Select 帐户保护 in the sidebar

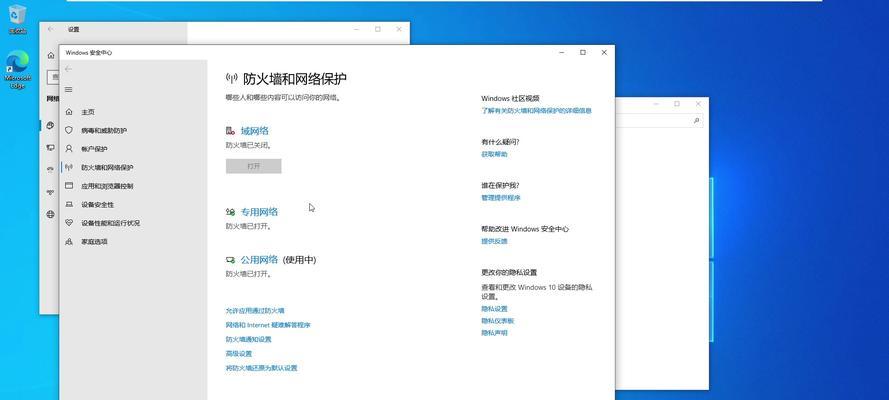pyautogui.click(x=94, y=149)
